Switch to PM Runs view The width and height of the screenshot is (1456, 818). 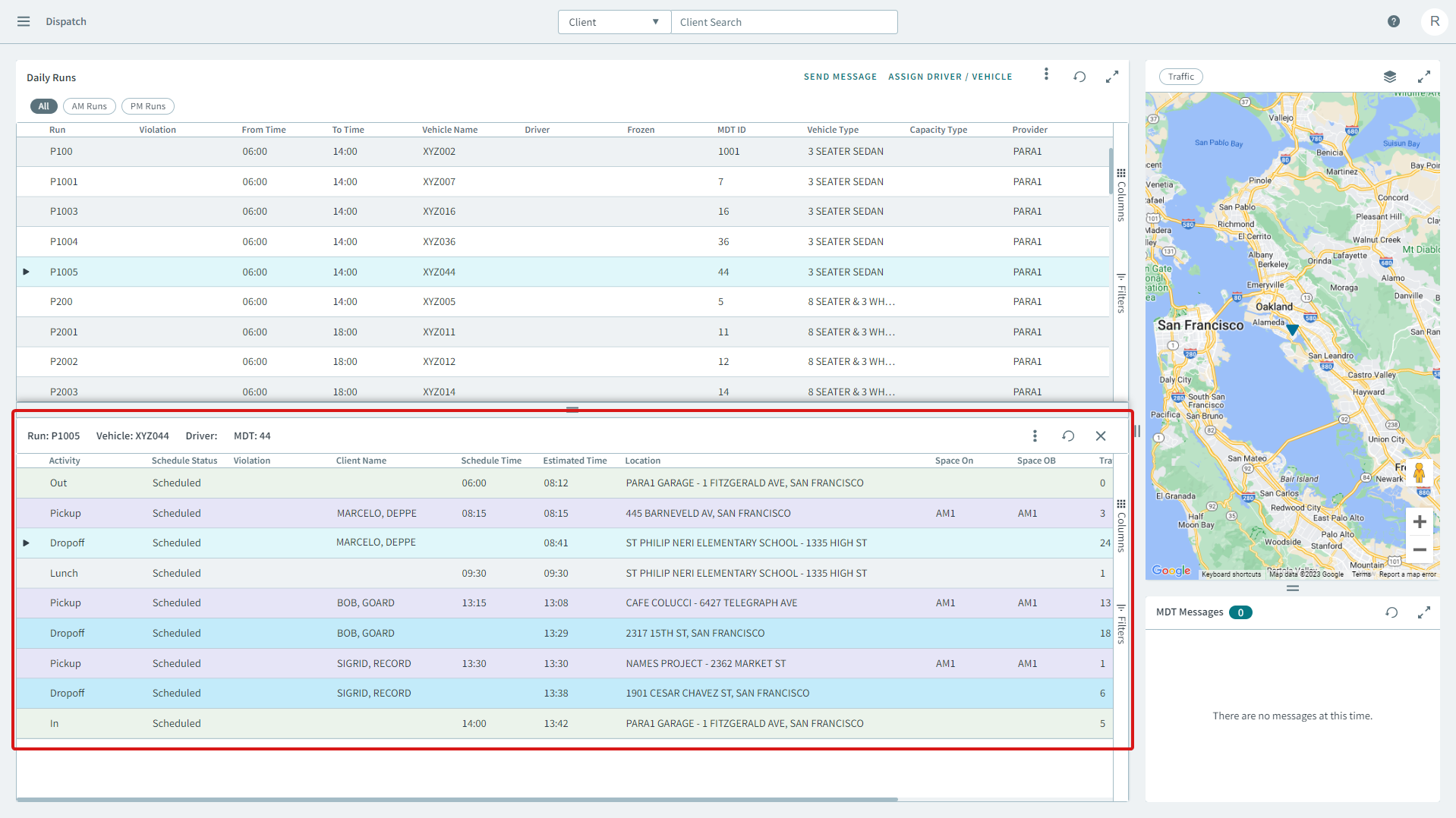pos(147,106)
